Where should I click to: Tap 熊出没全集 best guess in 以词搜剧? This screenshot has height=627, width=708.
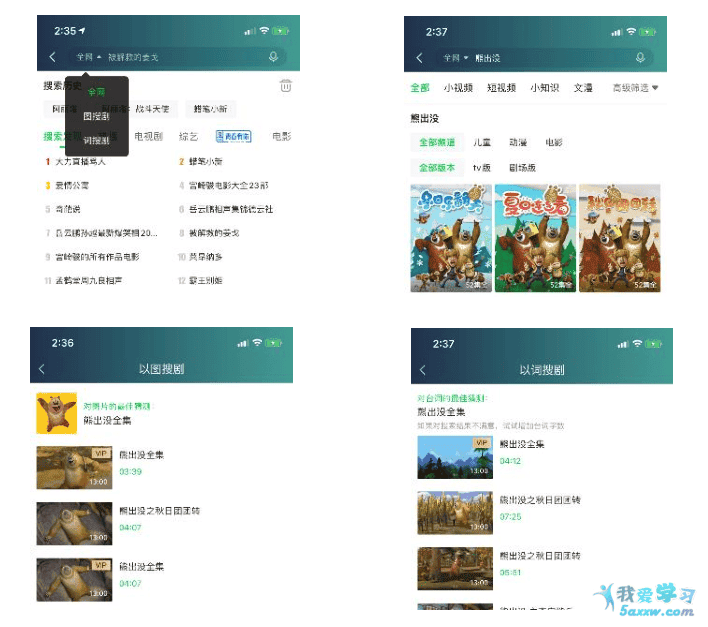coord(441,412)
